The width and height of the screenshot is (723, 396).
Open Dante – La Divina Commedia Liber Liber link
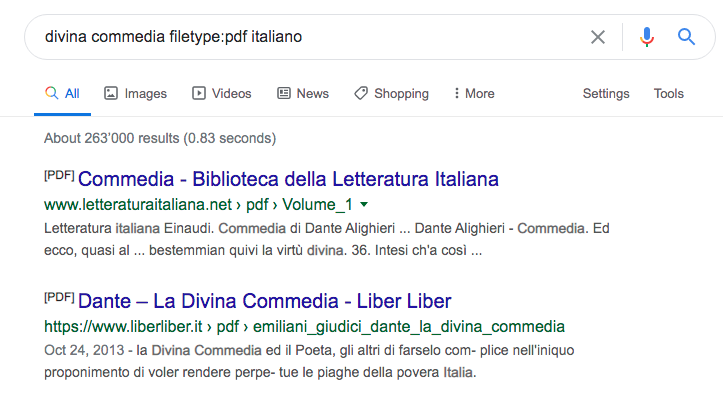265,301
